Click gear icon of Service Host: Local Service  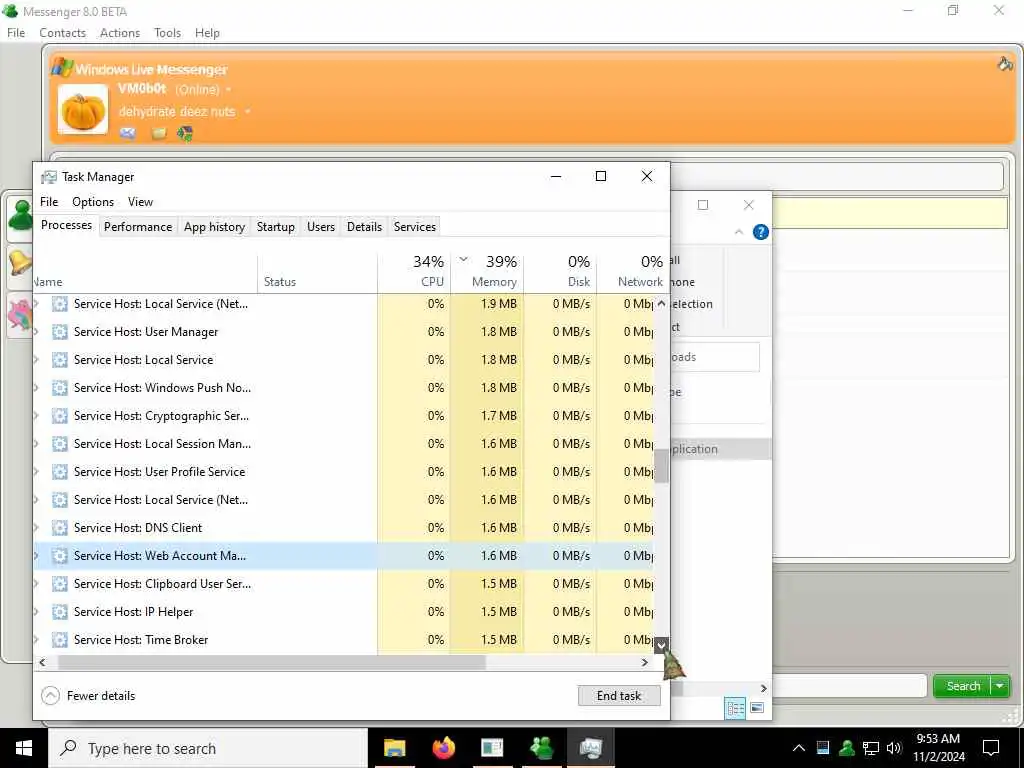click(x=59, y=360)
